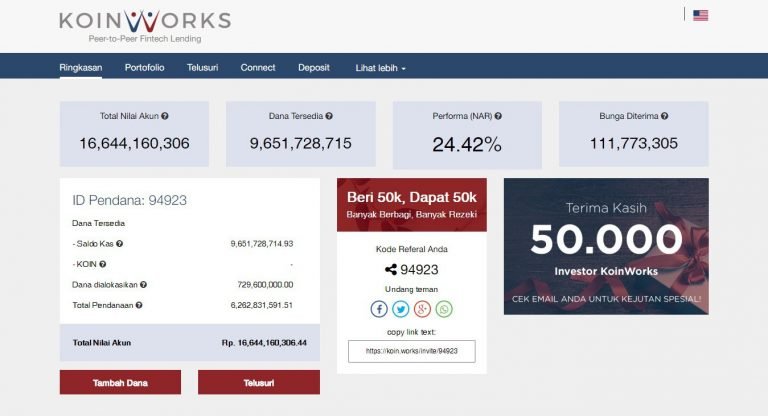Click the US flag language icon

[x=700, y=15]
